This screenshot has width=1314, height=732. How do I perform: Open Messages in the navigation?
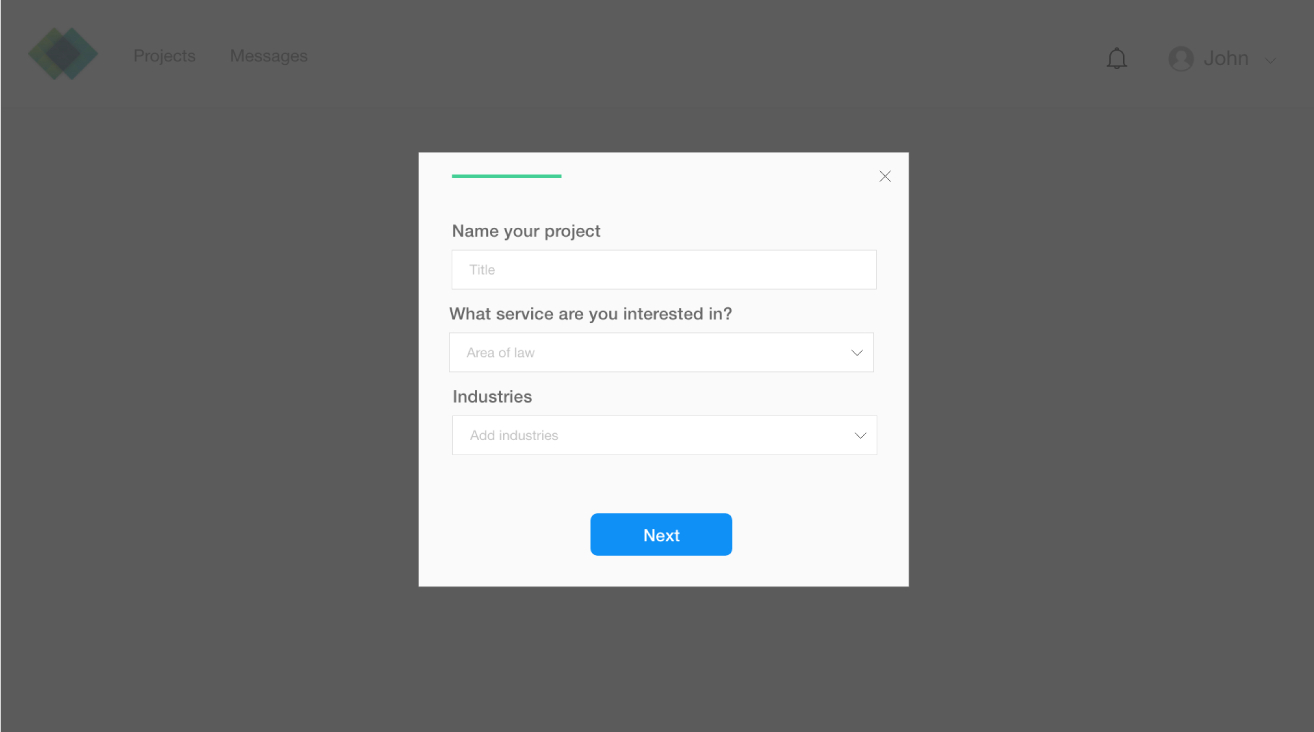tap(269, 56)
